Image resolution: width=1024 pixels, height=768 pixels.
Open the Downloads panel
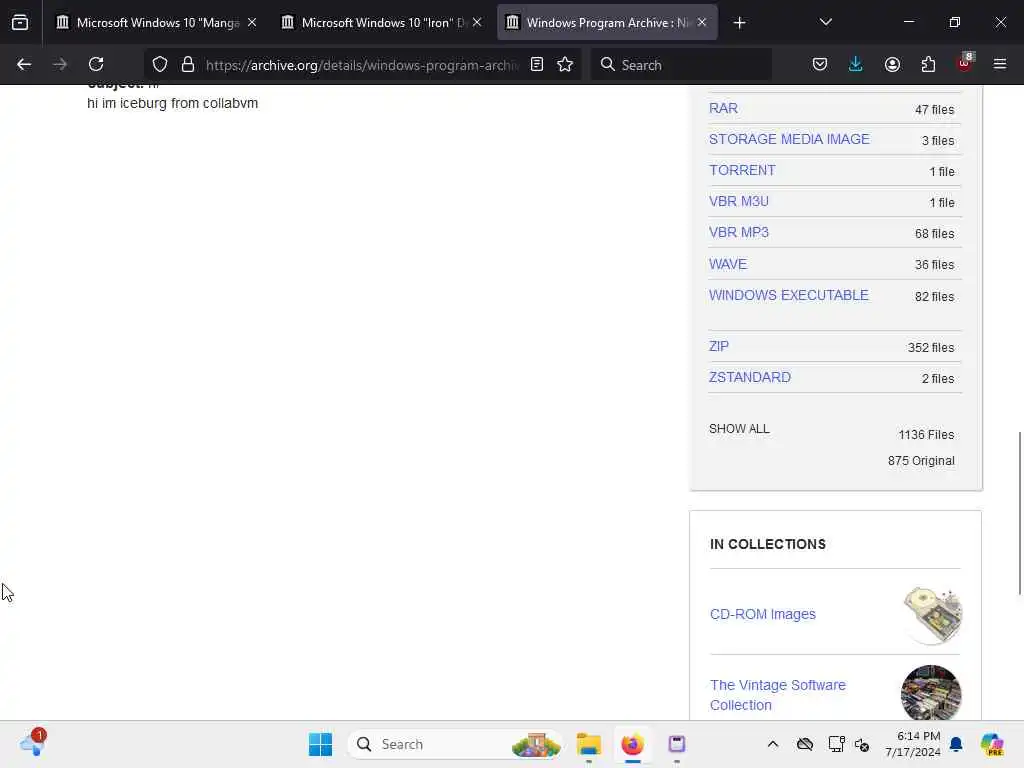(x=856, y=64)
